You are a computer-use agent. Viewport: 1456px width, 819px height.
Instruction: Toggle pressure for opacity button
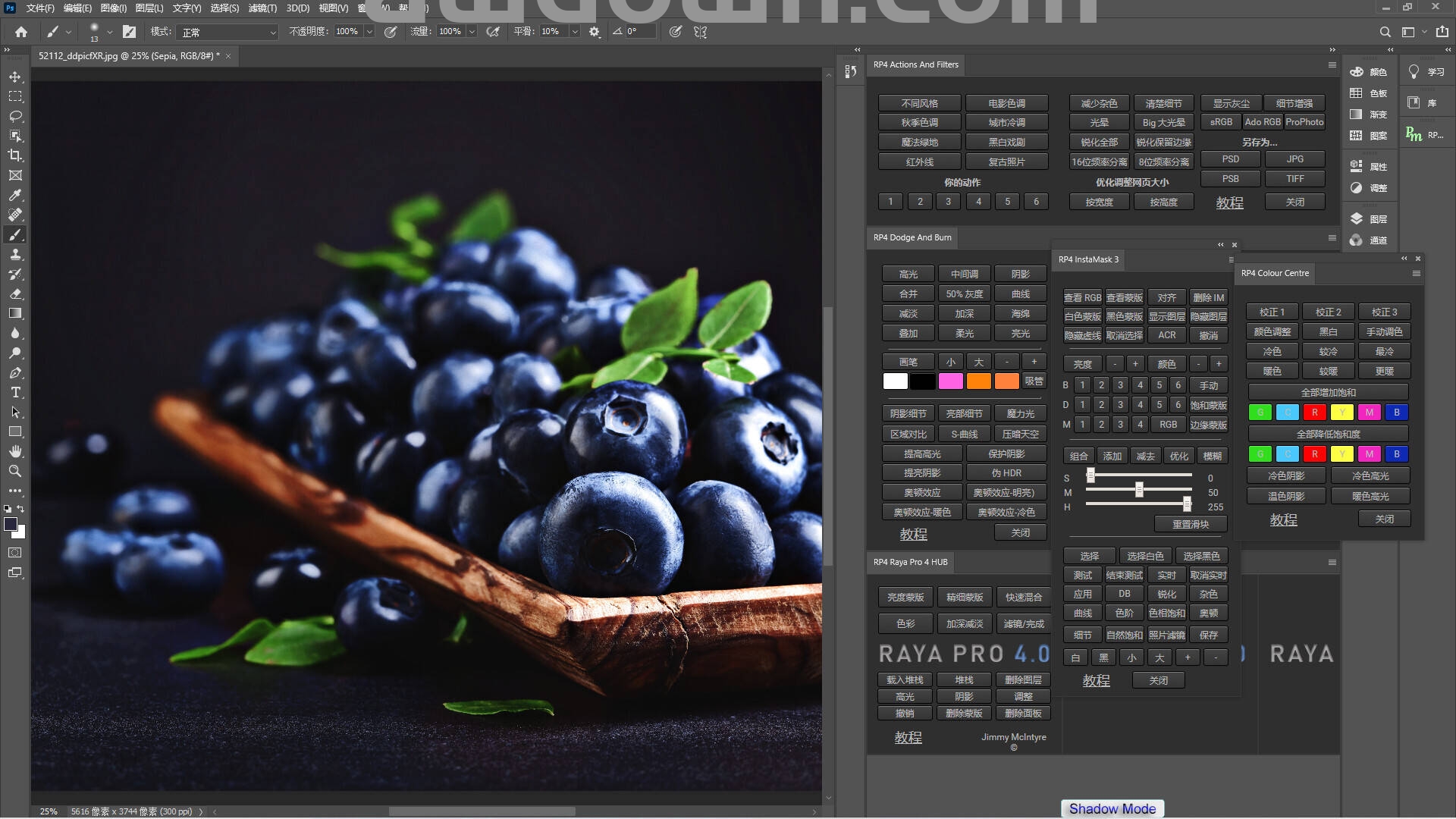391,32
